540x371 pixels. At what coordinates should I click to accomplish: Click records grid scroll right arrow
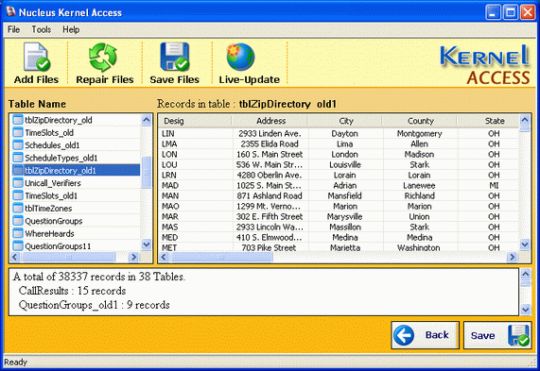tap(512, 257)
